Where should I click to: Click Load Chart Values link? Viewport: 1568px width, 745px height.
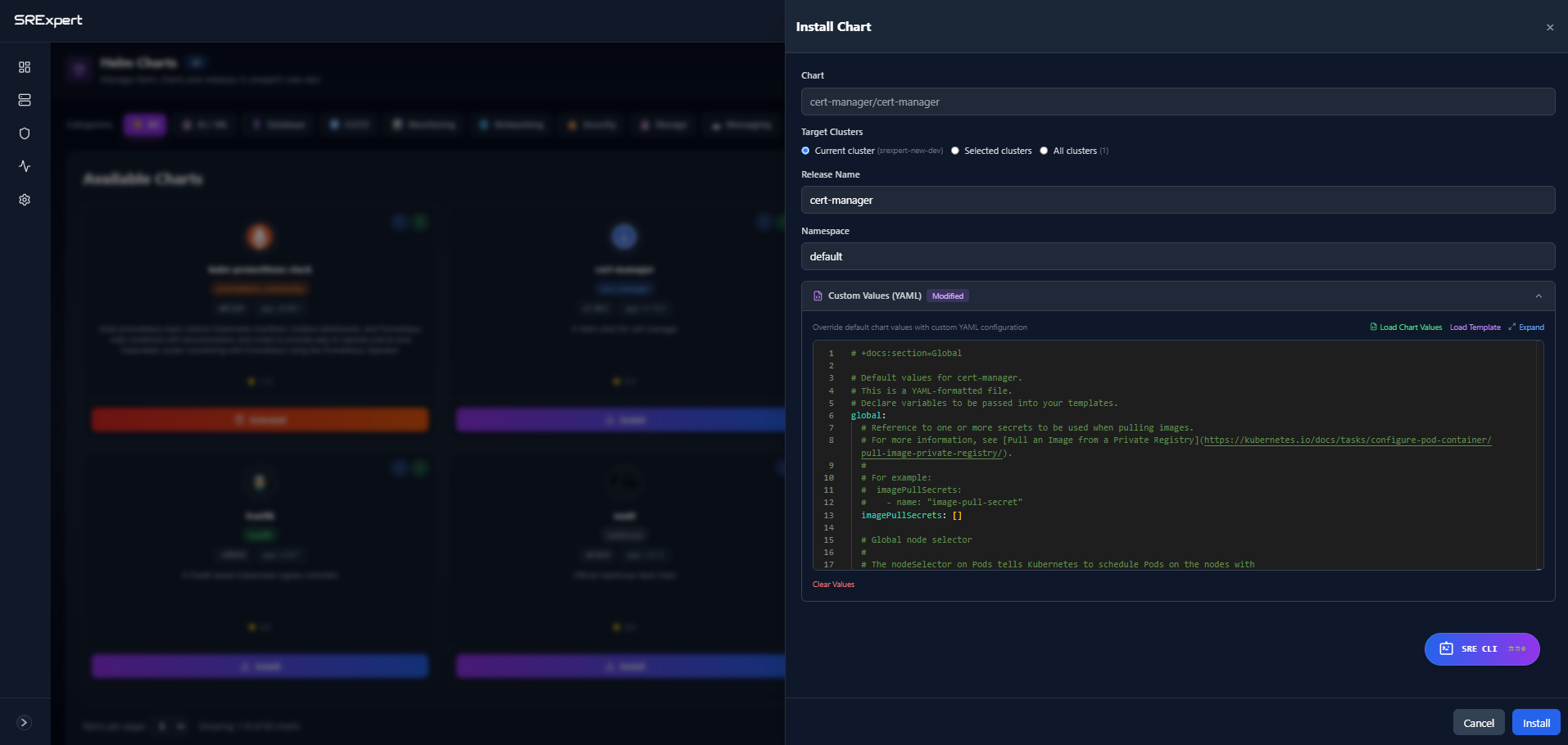tap(1406, 327)
